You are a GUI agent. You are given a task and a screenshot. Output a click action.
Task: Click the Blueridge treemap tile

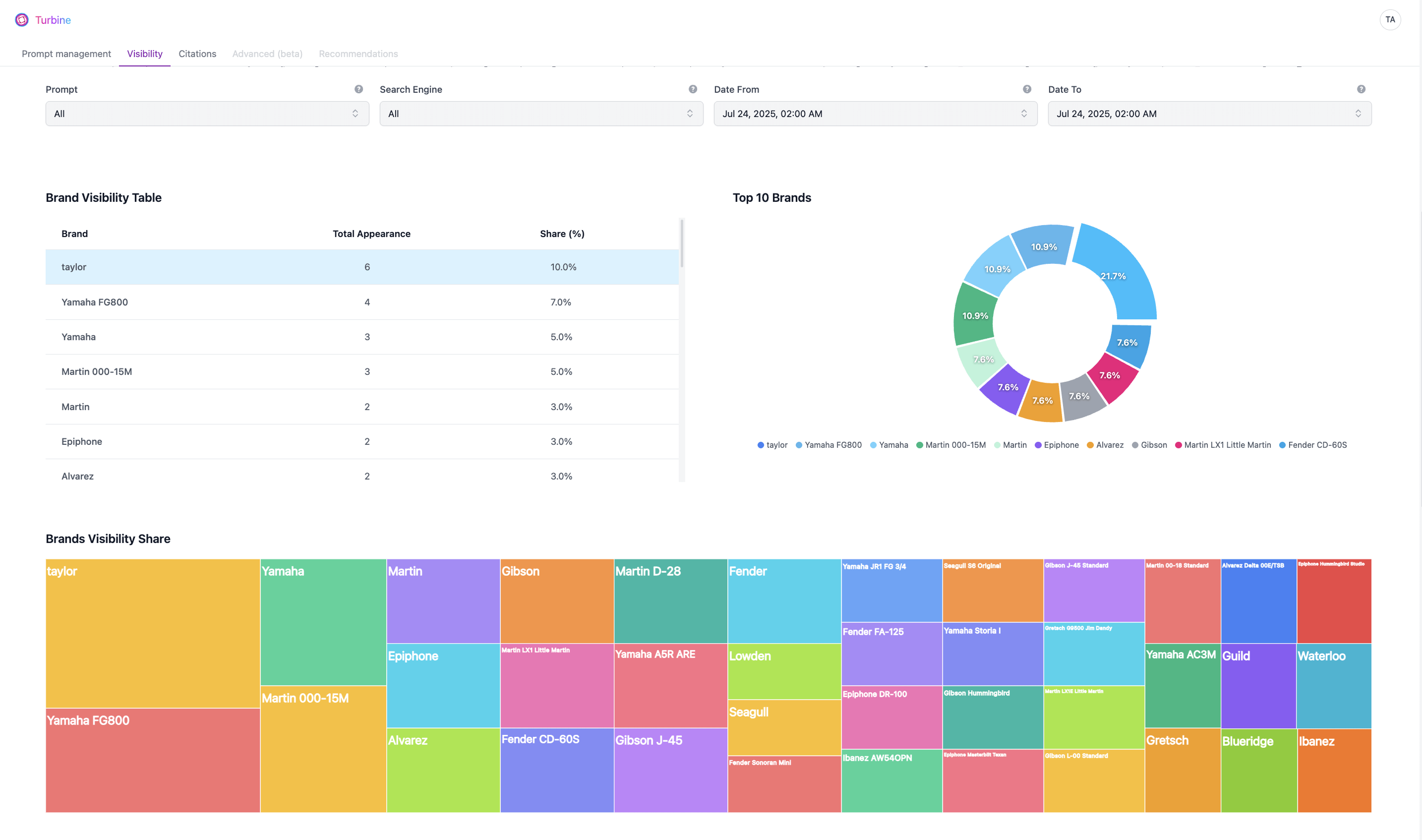(1258, 771)
